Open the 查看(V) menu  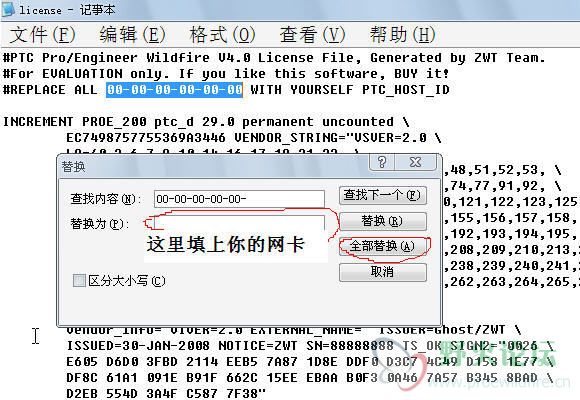[313, 35]
